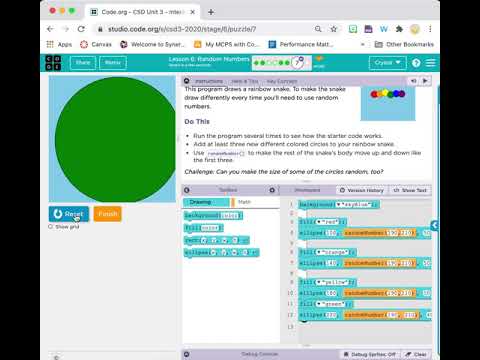Pick the ellipse block in the toolbox
The width and height of the screenshot is (480, 360).
coord(221,252)
